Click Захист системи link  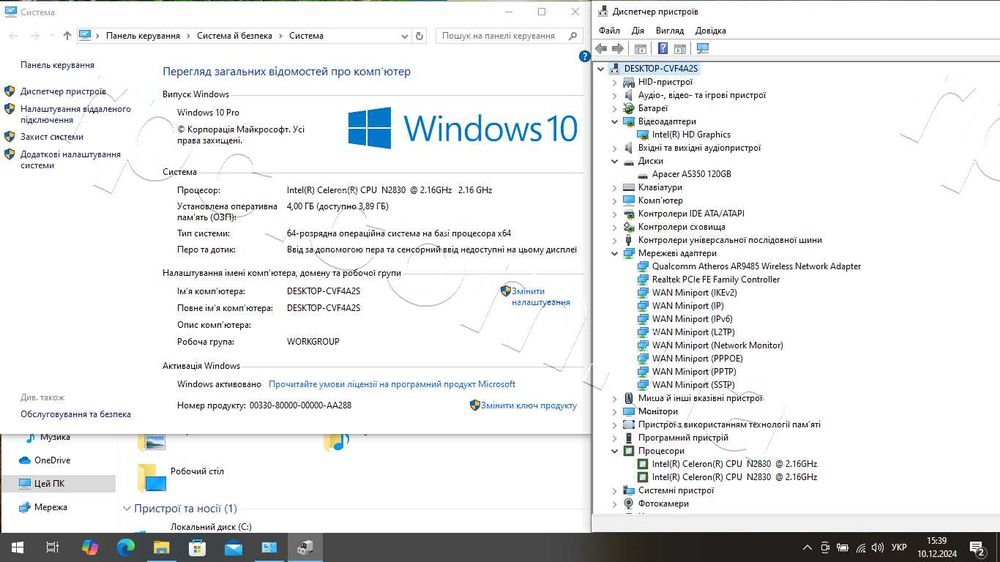[x=52, y=137]
